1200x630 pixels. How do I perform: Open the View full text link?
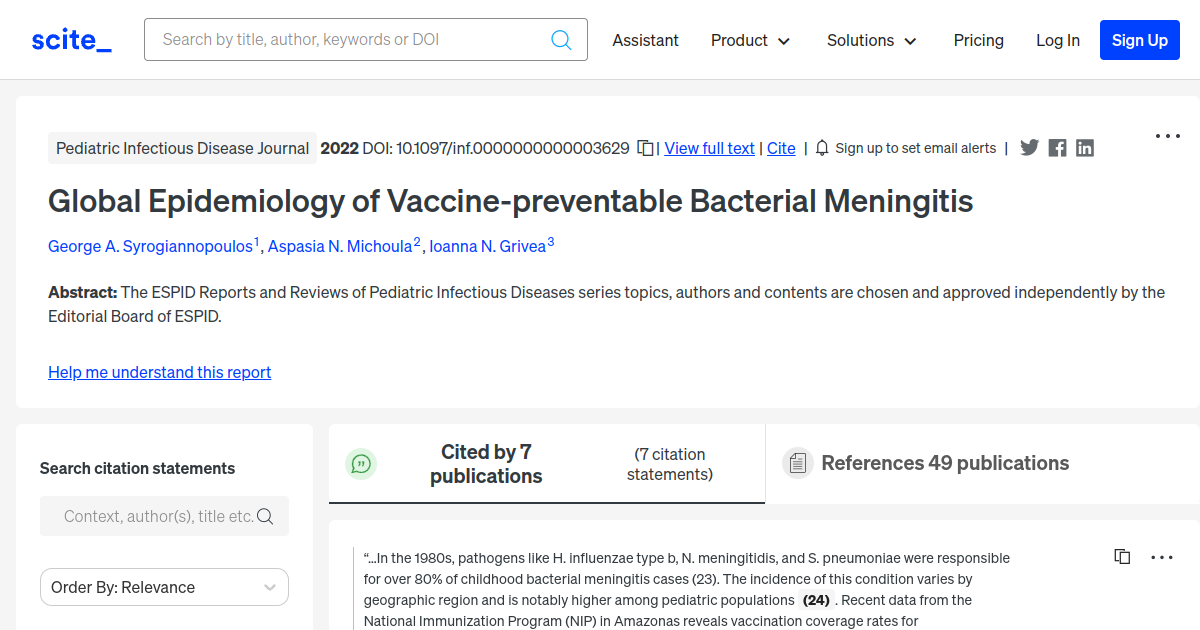coord(709,148)
